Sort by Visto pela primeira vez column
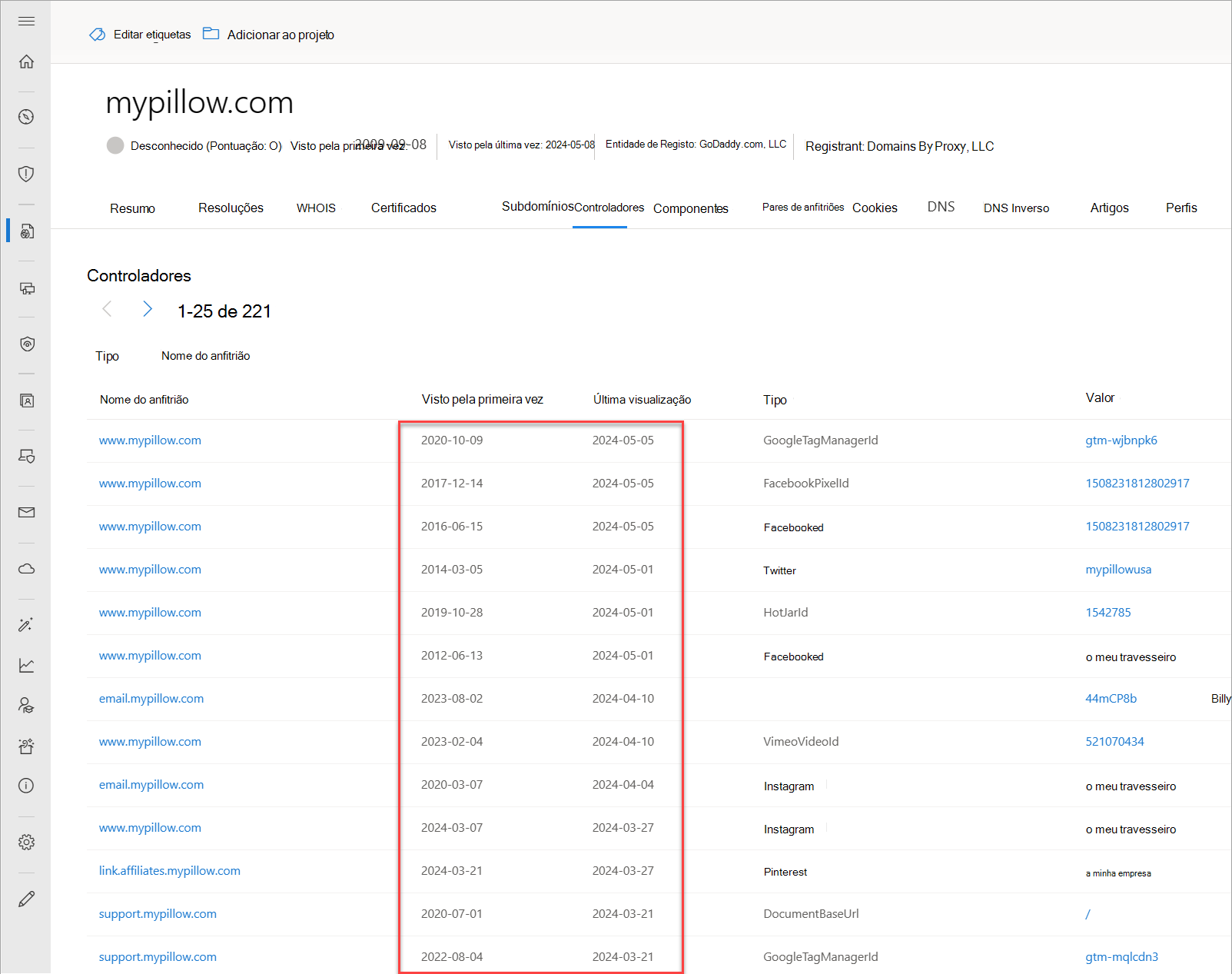The width and height of the screenshot is (1232, 974). tap(483, 400)
